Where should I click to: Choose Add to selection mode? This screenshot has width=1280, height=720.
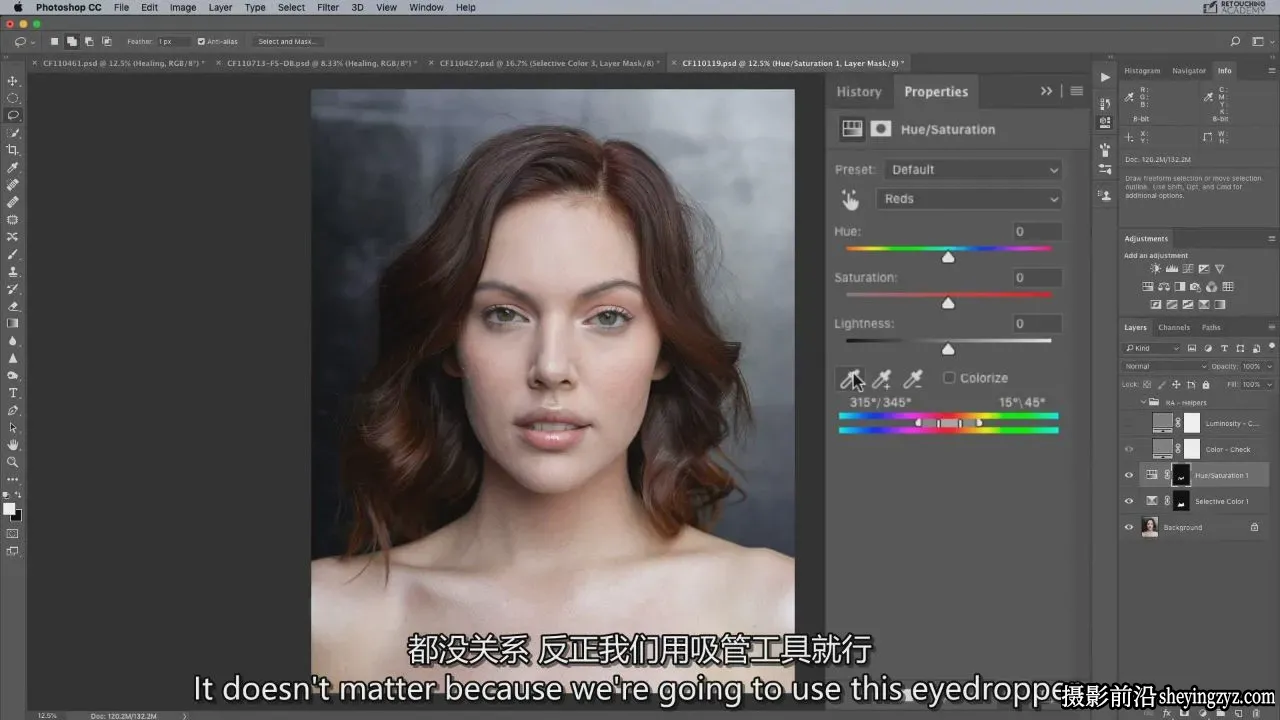point(71,42)
